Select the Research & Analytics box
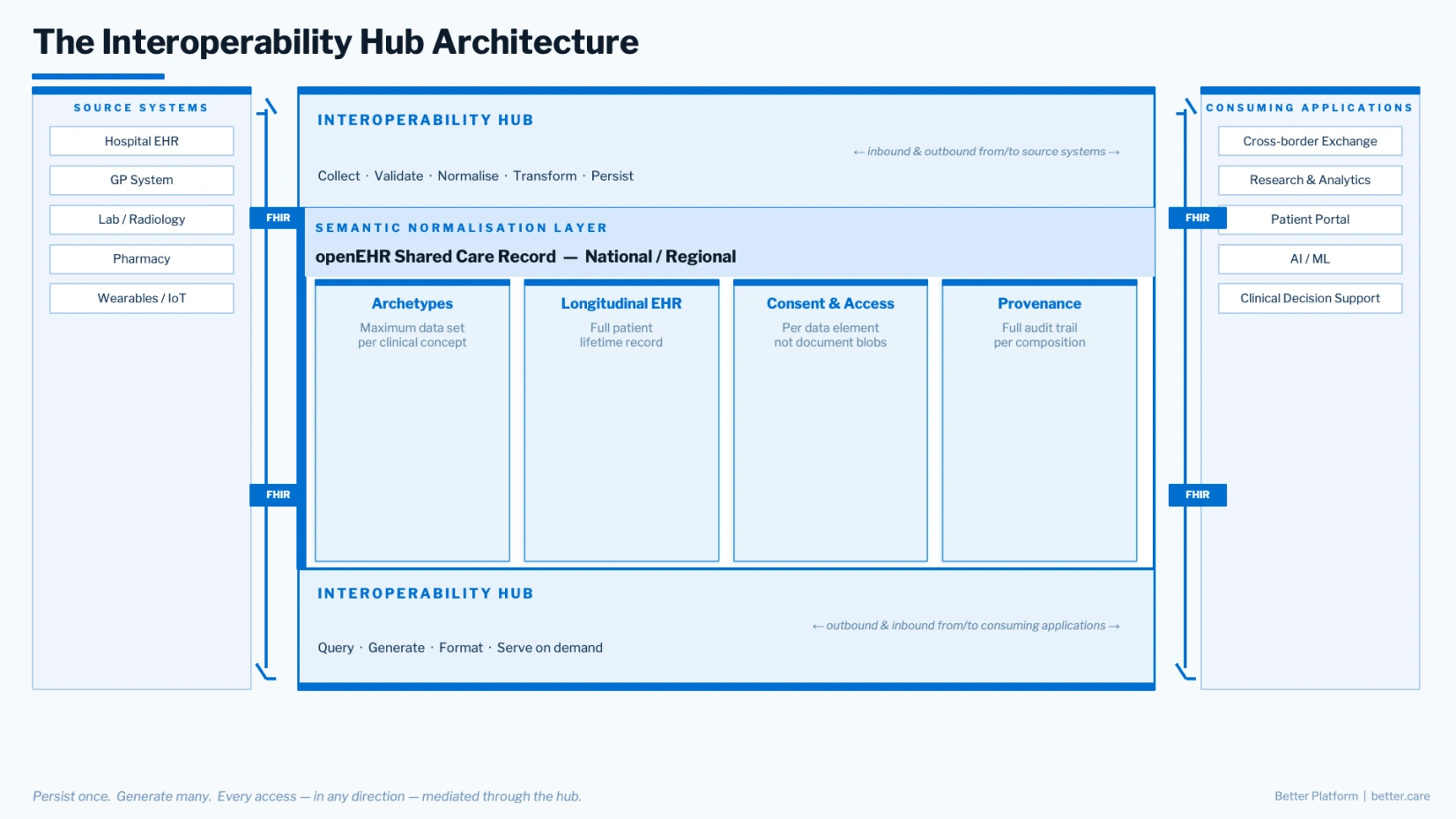 click(x=1310, y=180)
